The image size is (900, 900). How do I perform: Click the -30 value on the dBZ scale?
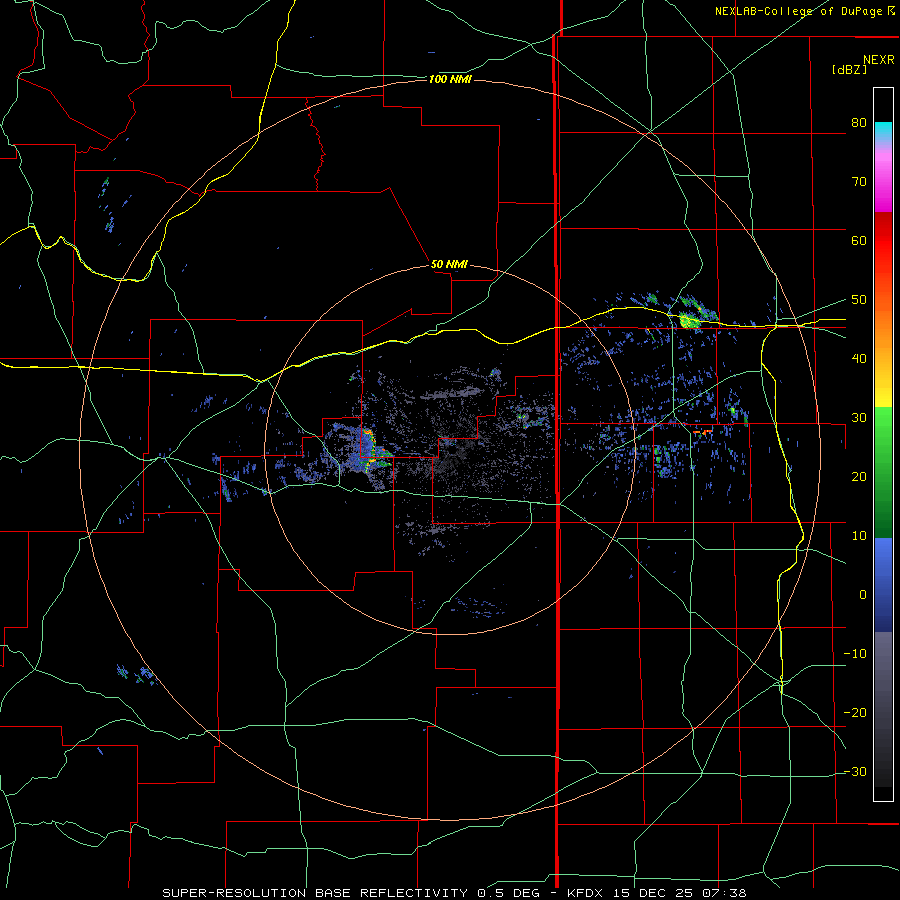(855, 772)
